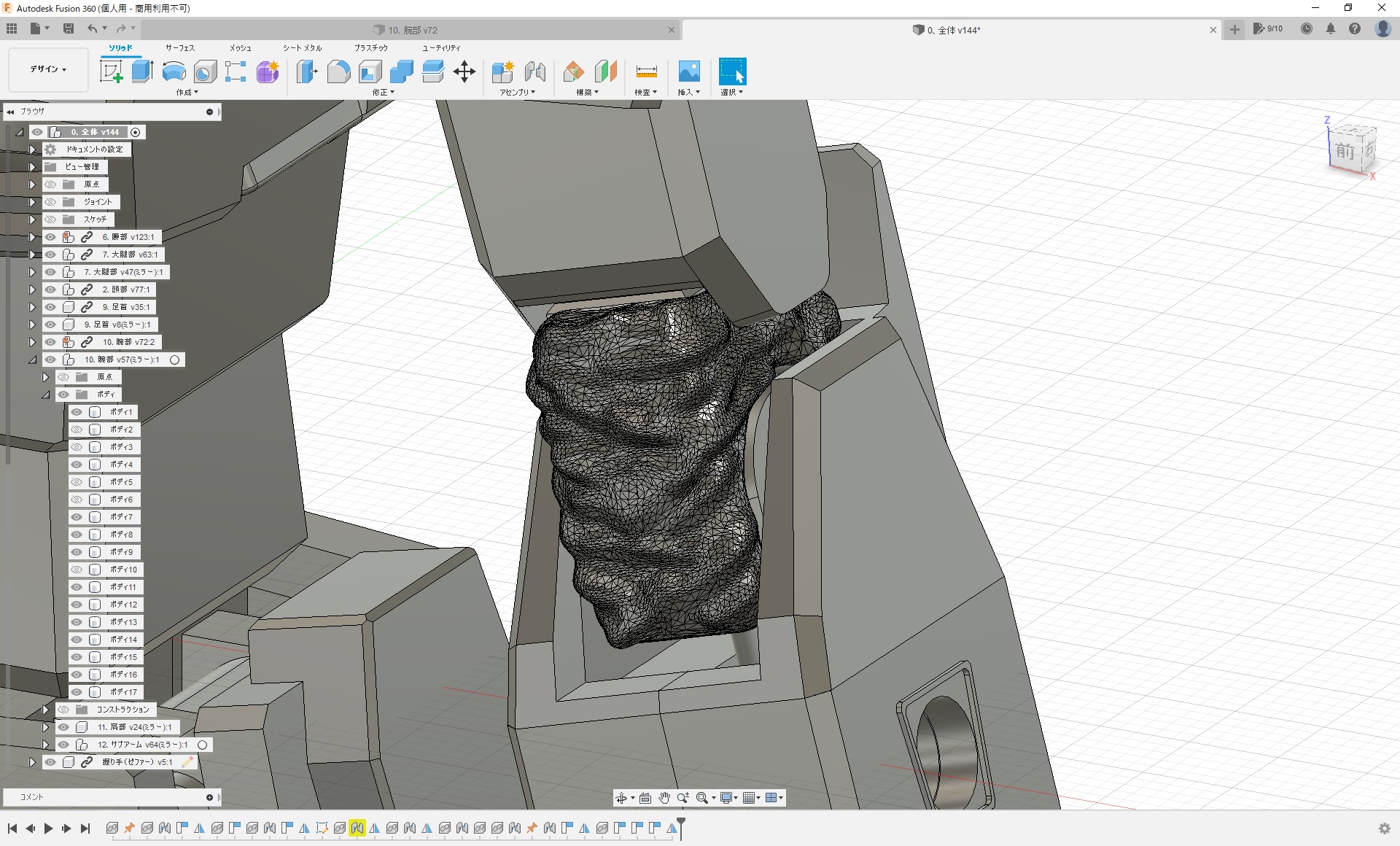Image resolution: width=1400 pixels, height=846 pixels.
Task: Expand the 2. 頭部 v77:1 component
Action: tap(32, 290)
